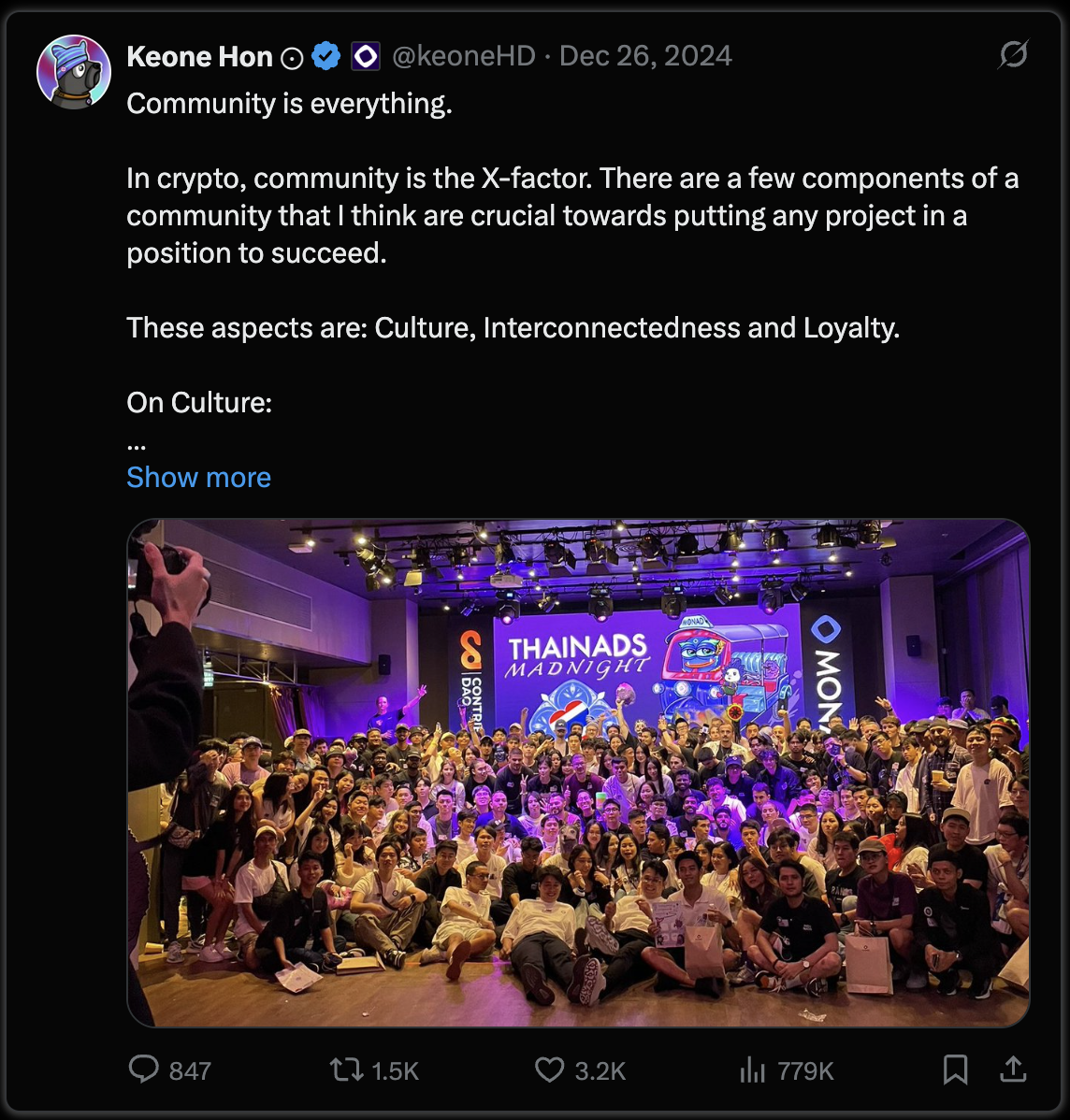
Task: Open the Thainads Madnight group photo
Action: coord(578,773)
